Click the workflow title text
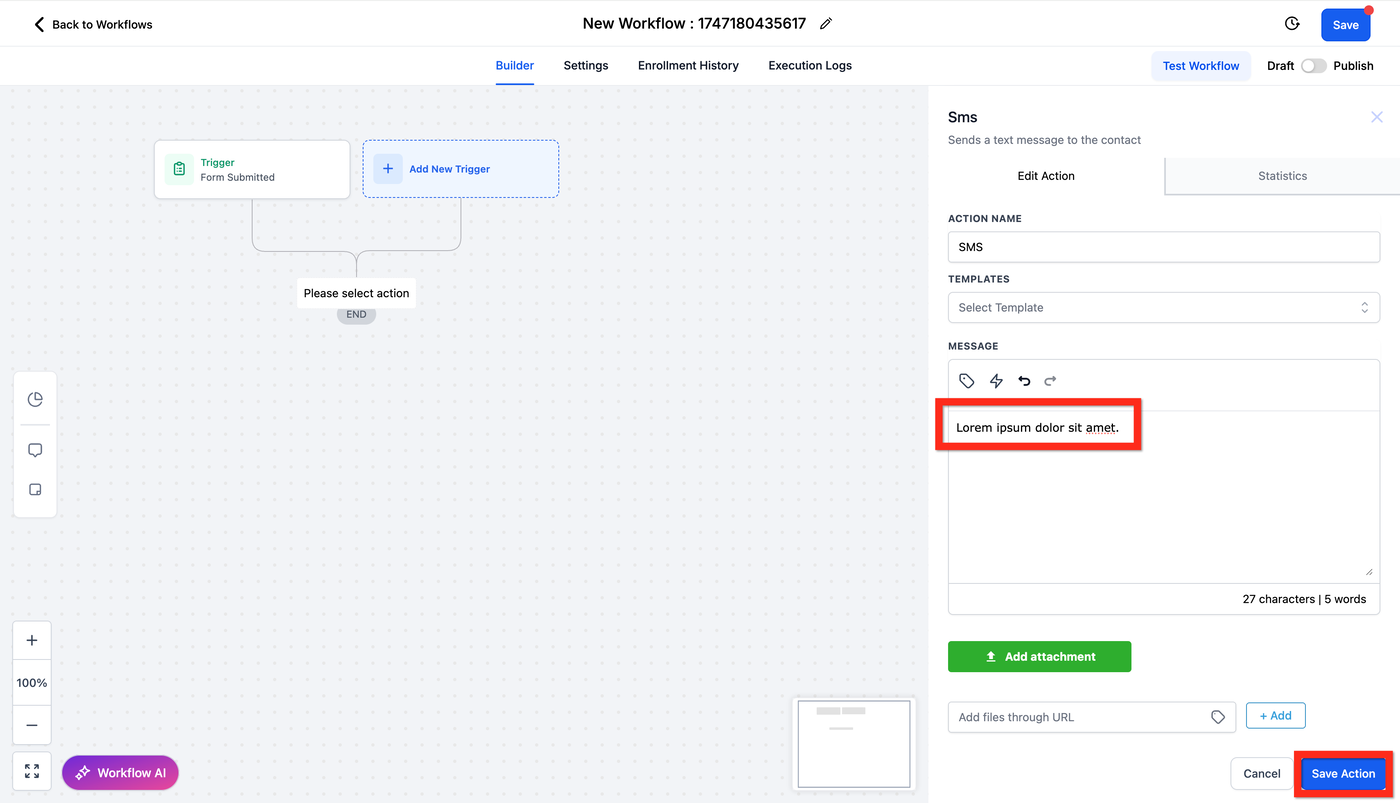This screenshot has height=803, width=1400. tap(694, 24)
